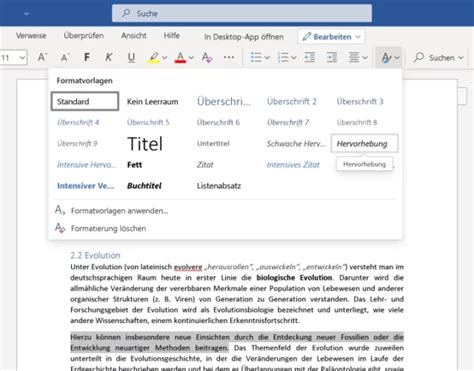Decrease font size with the smaller A icon
Viewport: 474px width, 371px height.
click(65, 57)
